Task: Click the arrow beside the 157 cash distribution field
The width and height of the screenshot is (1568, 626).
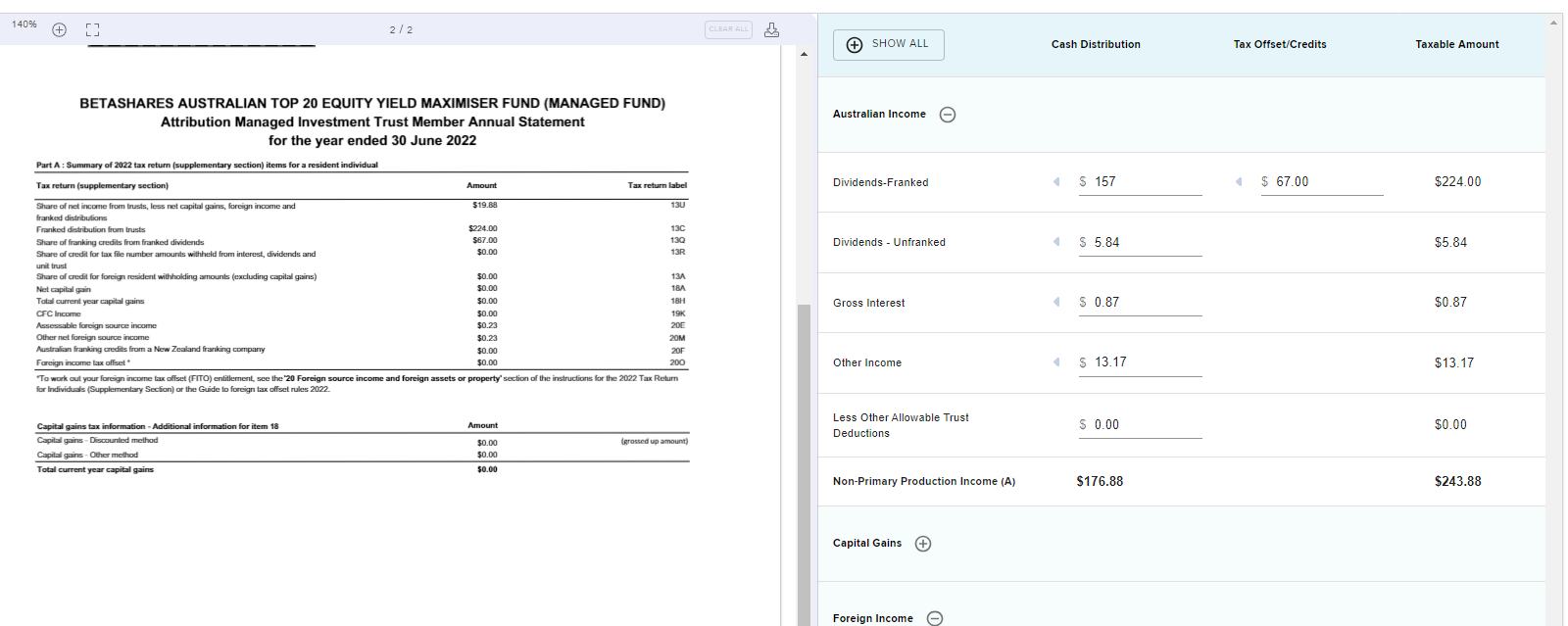Action: (x=1056, y=181)
